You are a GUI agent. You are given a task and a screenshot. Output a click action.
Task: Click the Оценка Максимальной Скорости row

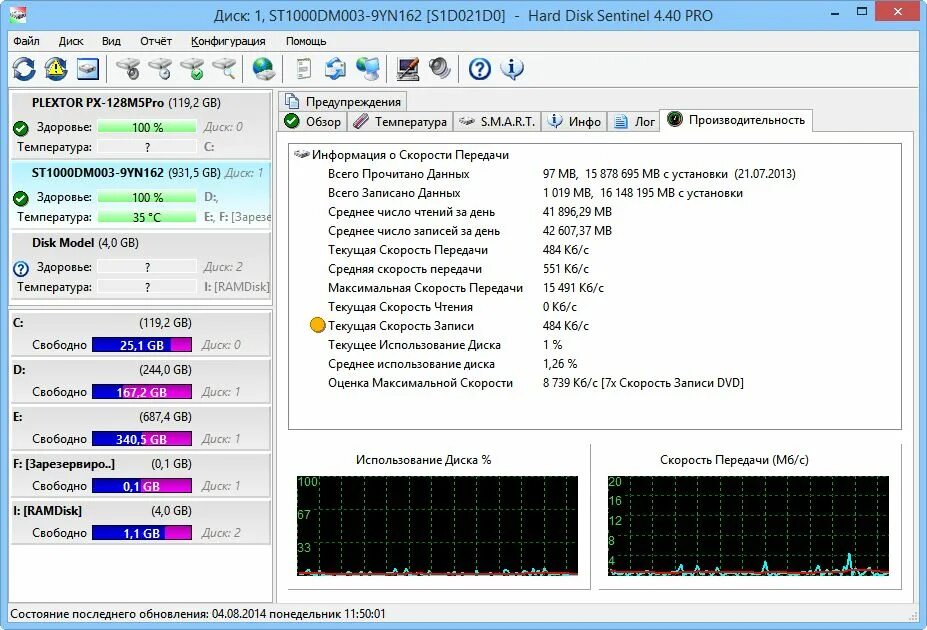[536, 382]
